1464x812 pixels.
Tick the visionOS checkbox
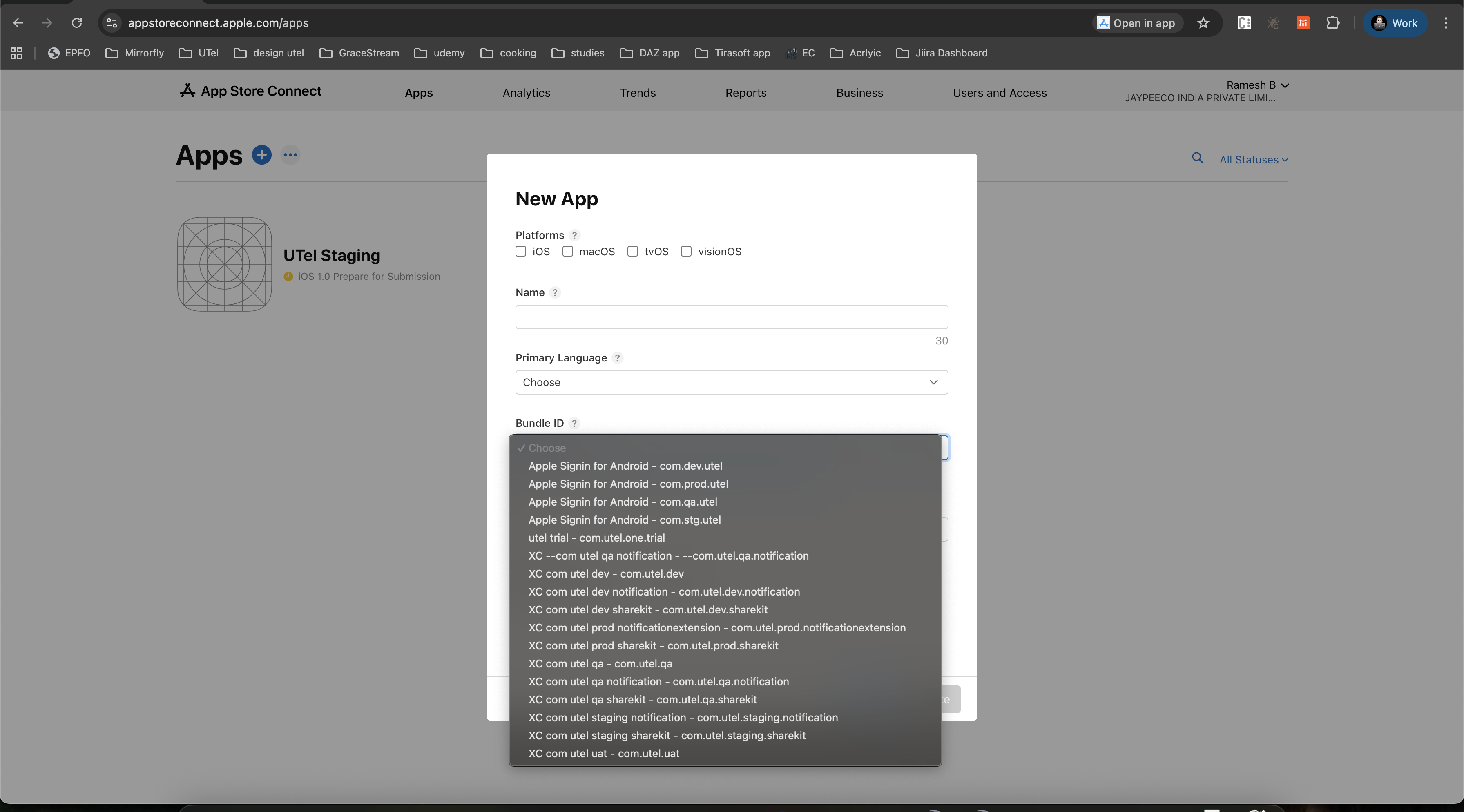(686, 252)
